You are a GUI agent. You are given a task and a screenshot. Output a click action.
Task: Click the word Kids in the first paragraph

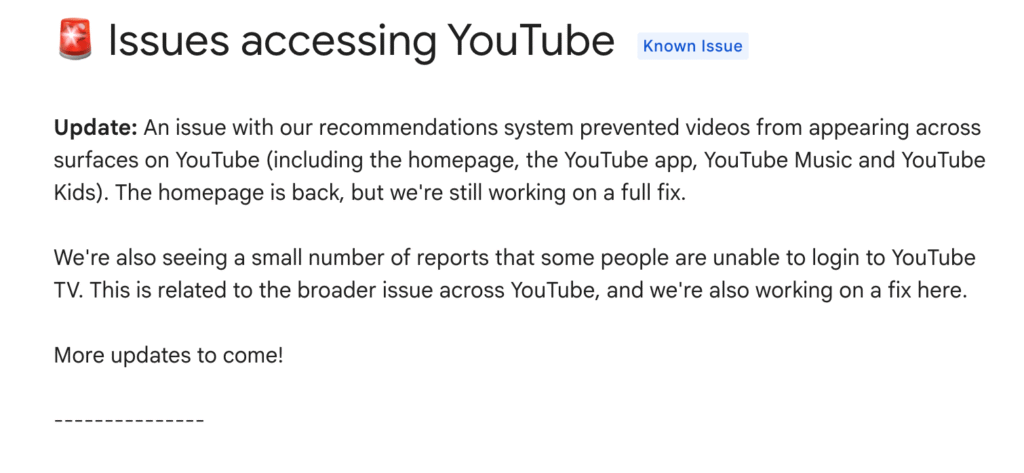point(73,192)
